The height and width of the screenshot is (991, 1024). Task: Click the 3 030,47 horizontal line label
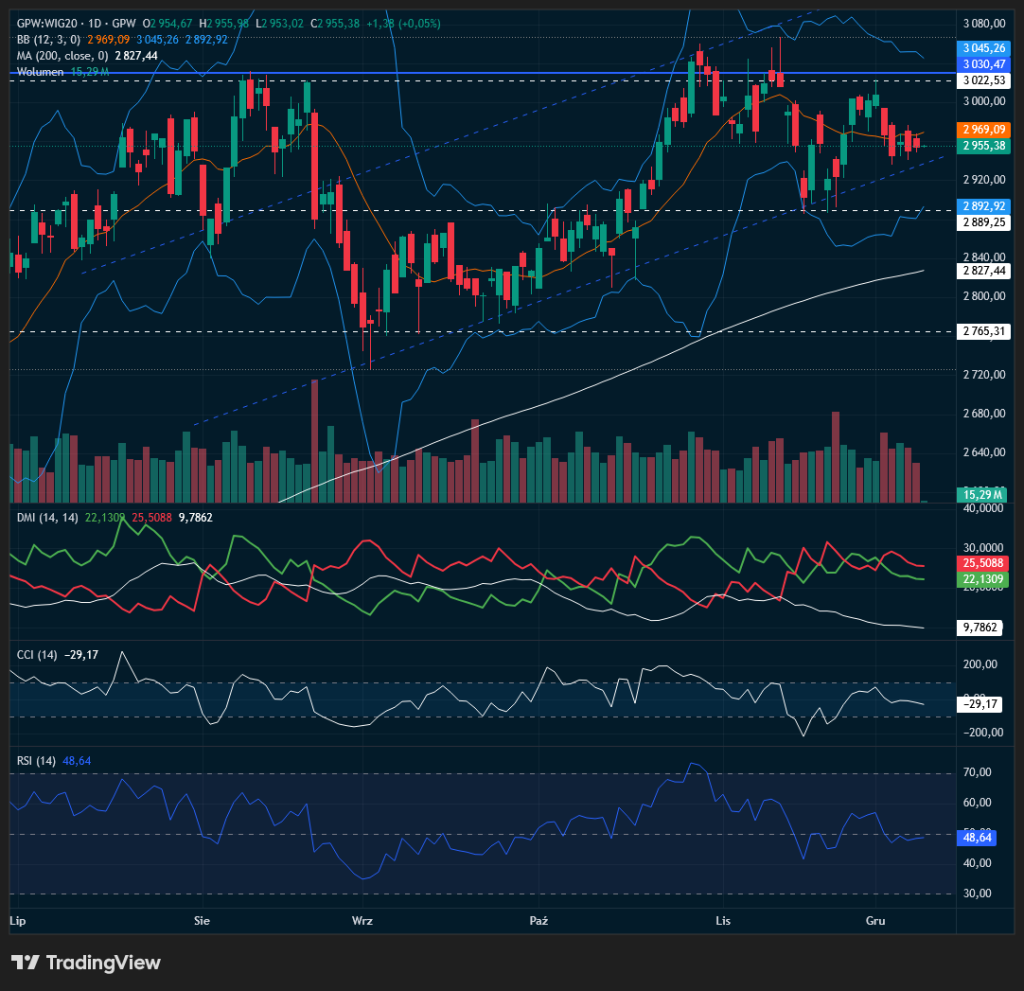[983, 64]
